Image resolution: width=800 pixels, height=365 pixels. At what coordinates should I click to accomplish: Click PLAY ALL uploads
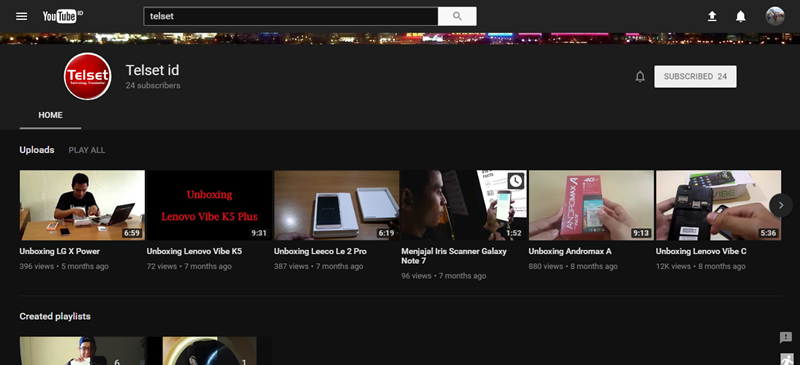click(87, 150)
